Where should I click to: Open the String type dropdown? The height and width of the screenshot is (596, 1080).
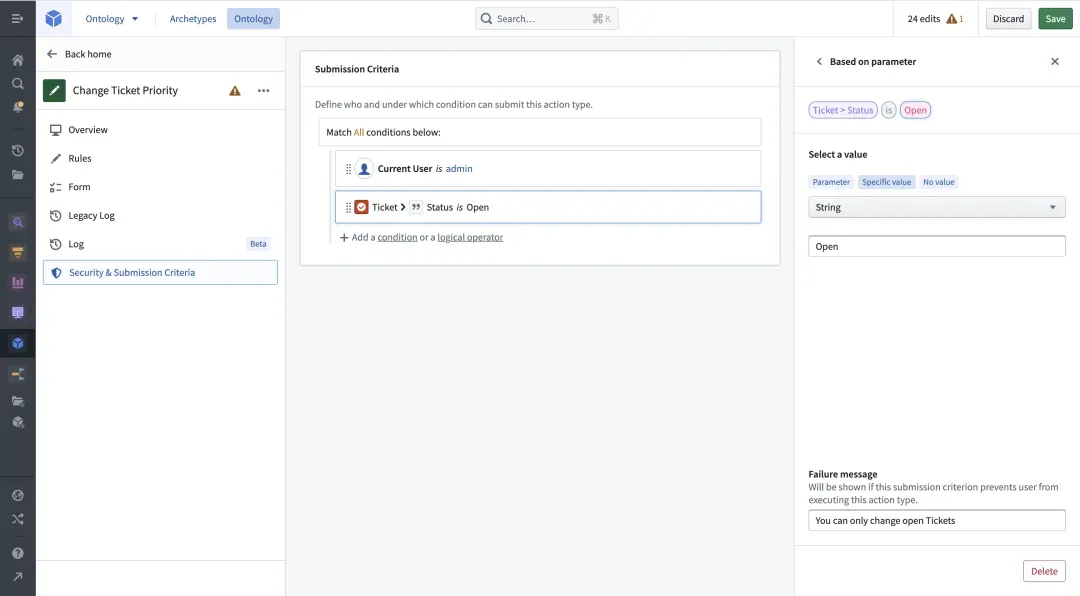pyautogui.click(x=936, y=207)
